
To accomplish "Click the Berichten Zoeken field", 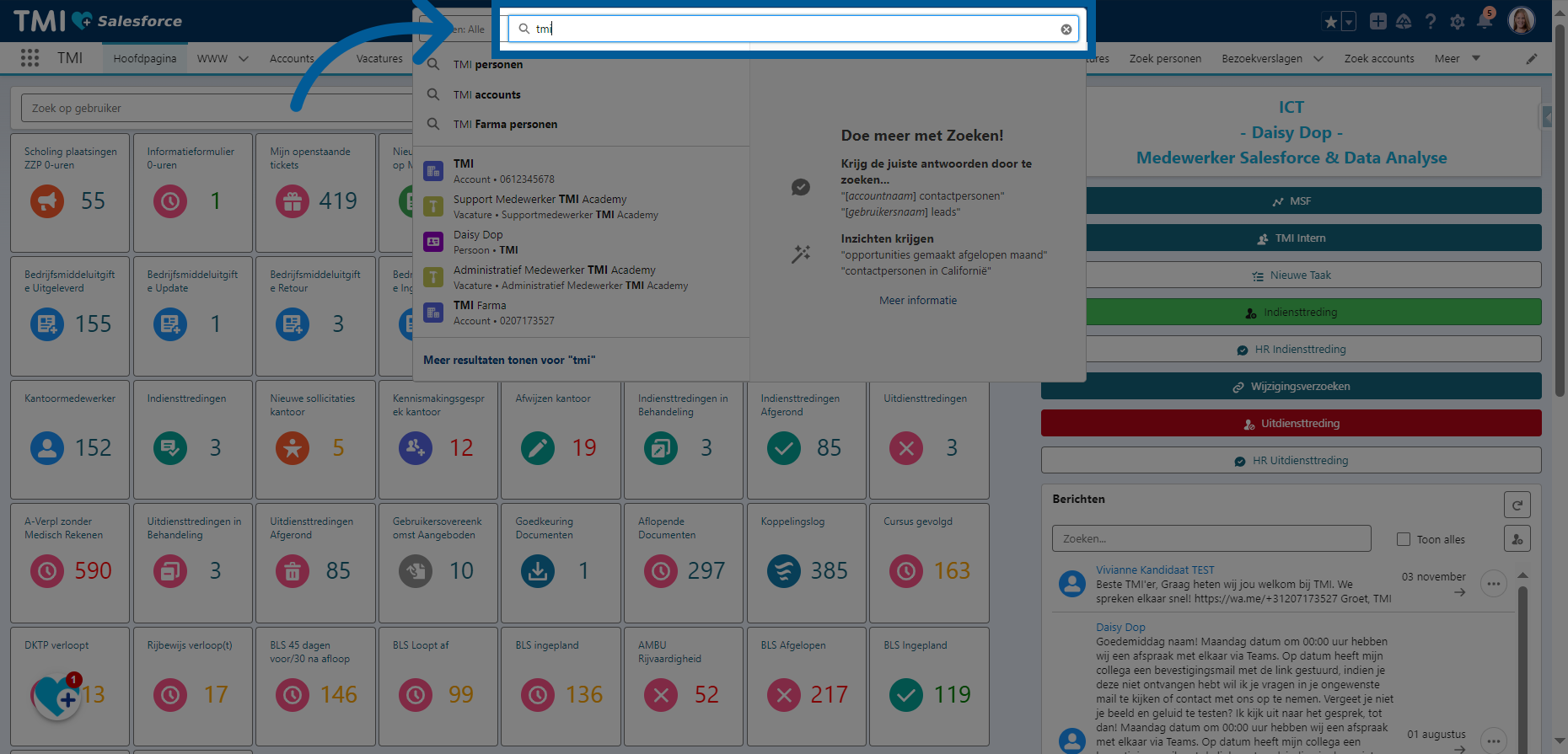I will pyautogui.click(x=1211, y=538).
